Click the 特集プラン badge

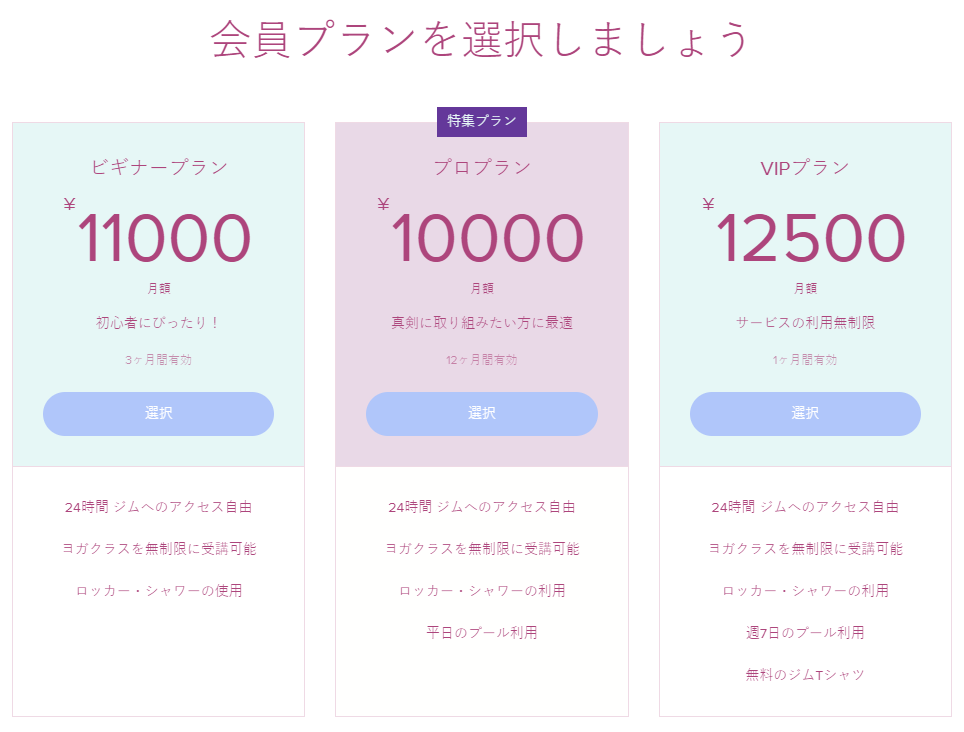click(482, 121)
